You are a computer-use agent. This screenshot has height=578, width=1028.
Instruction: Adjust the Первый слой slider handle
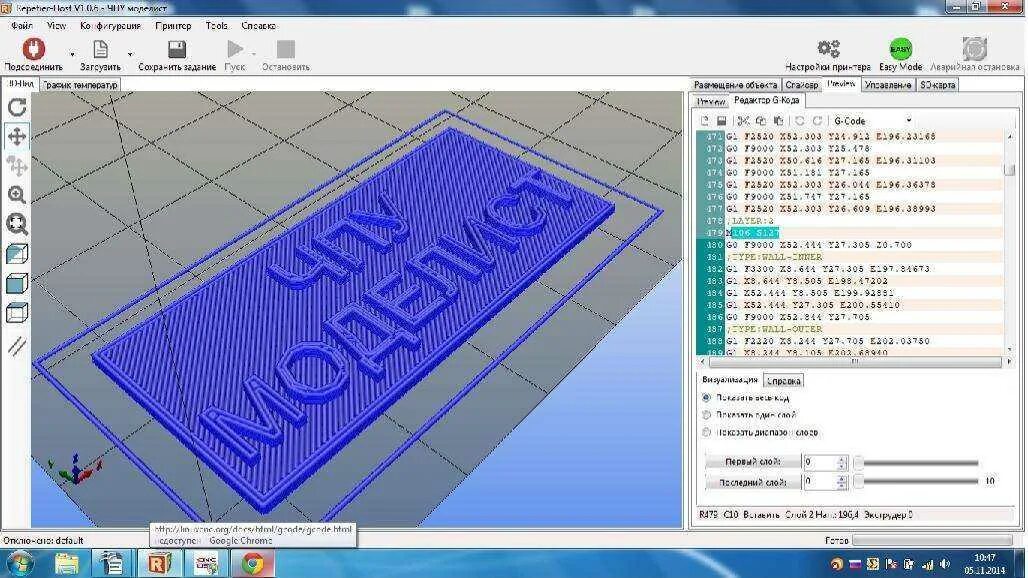[x=858, y=463]
